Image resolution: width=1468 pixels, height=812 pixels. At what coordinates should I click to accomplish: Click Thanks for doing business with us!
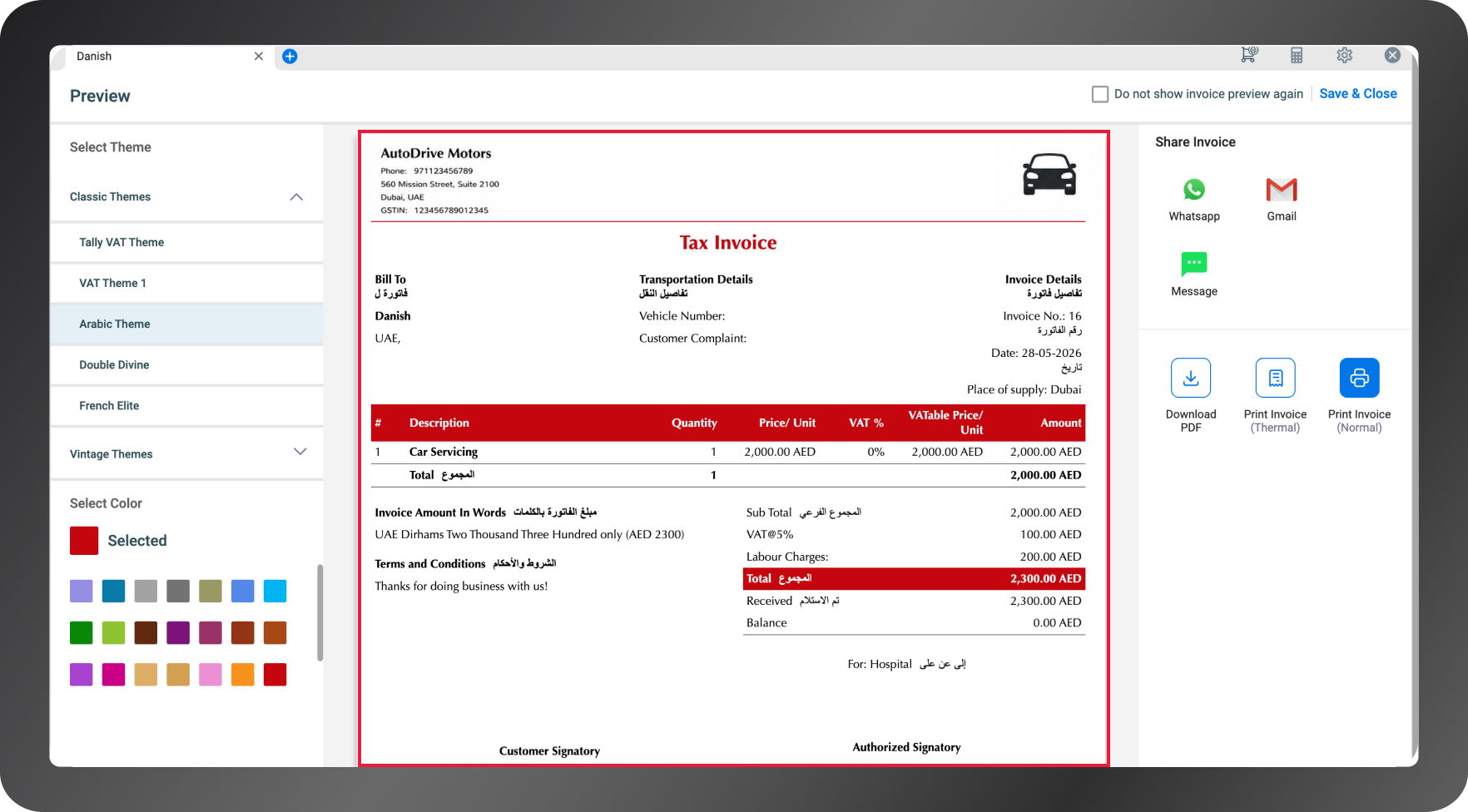click(x=461, y=586)
